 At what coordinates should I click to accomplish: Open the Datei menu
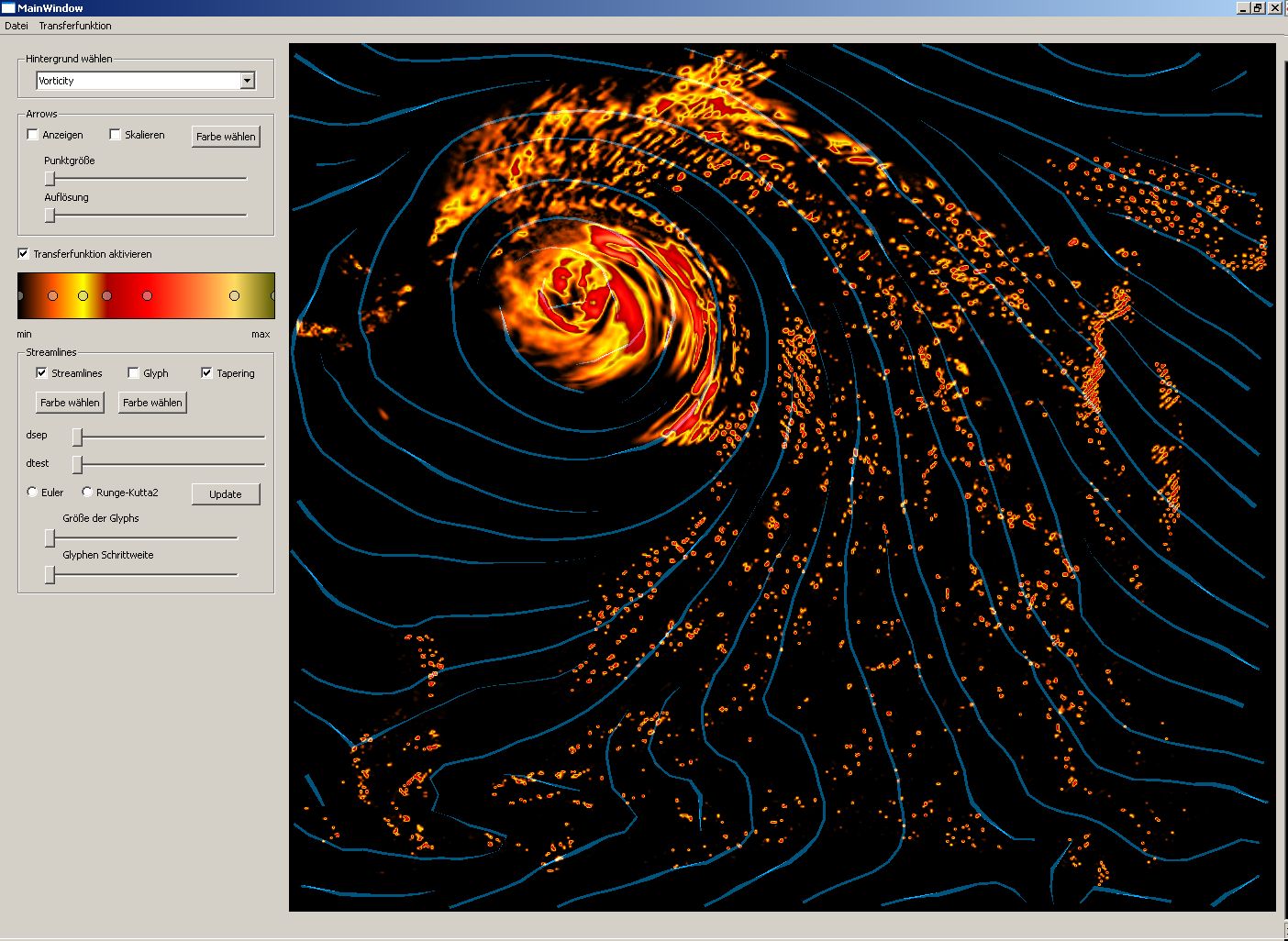pyautogui.click(x=17, y=26)
